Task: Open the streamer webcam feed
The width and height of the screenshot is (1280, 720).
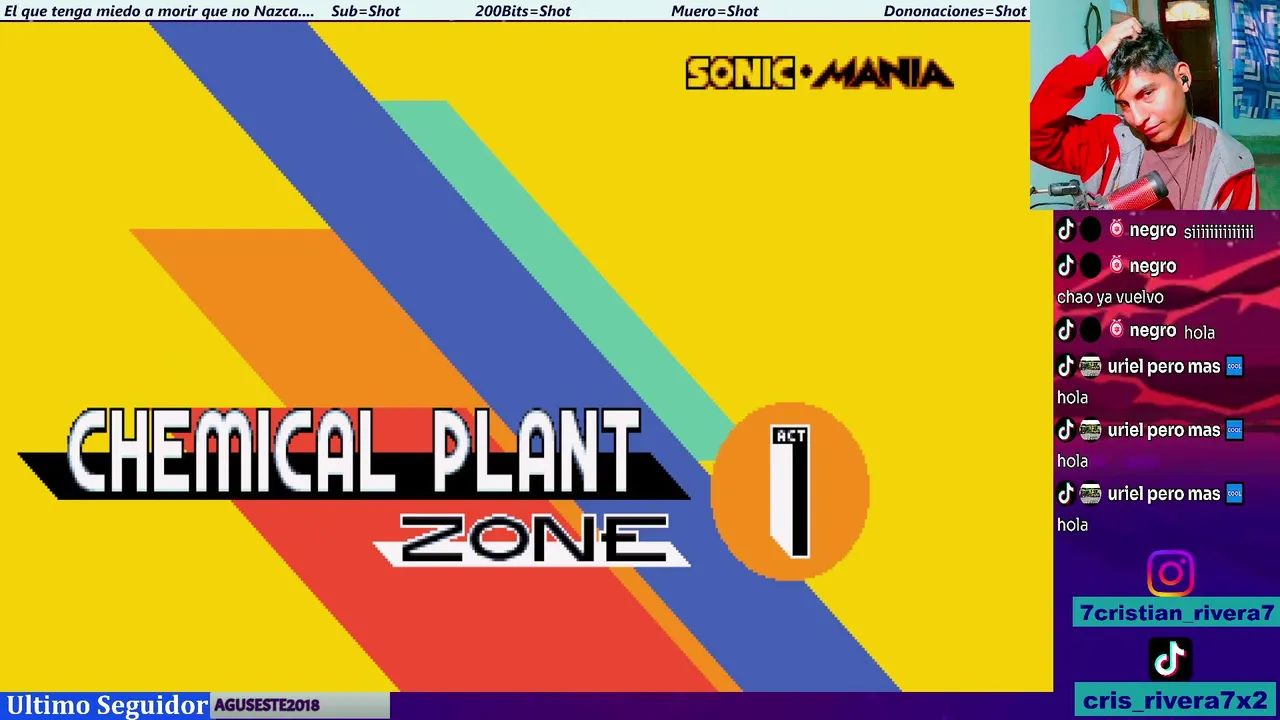Action: 1155,105
